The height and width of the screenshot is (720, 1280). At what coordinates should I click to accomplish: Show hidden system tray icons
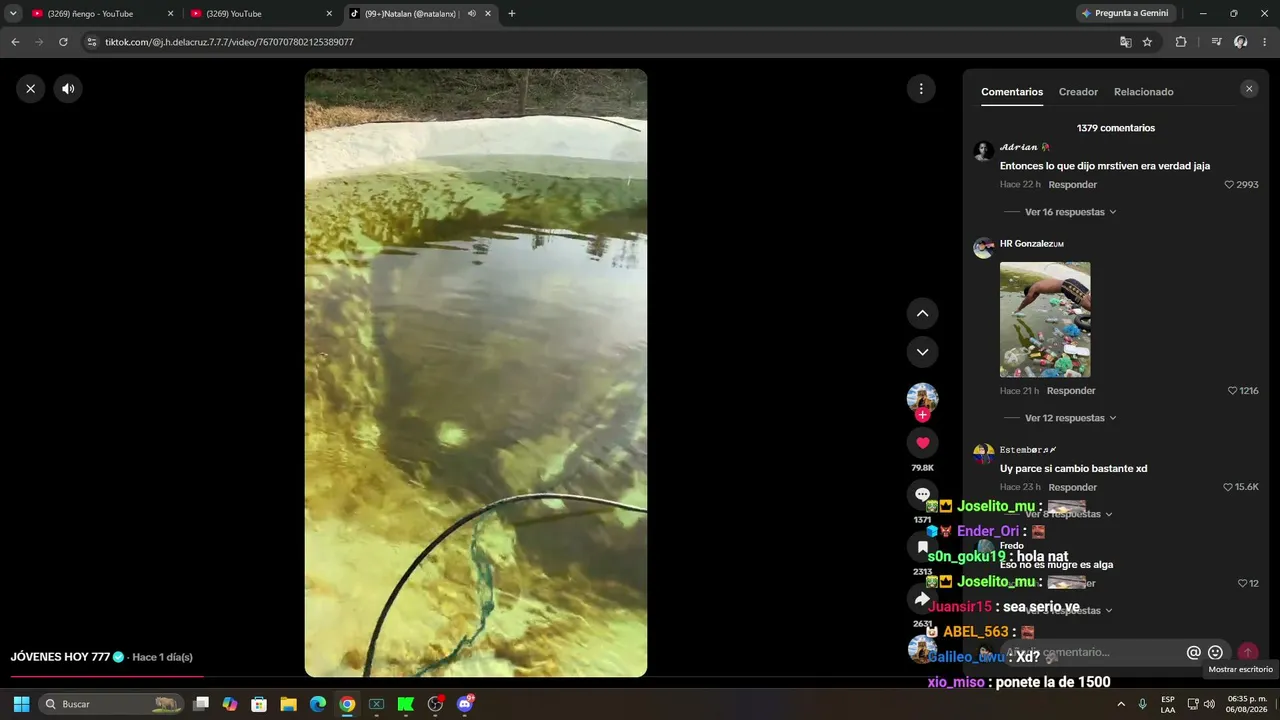1120,704
